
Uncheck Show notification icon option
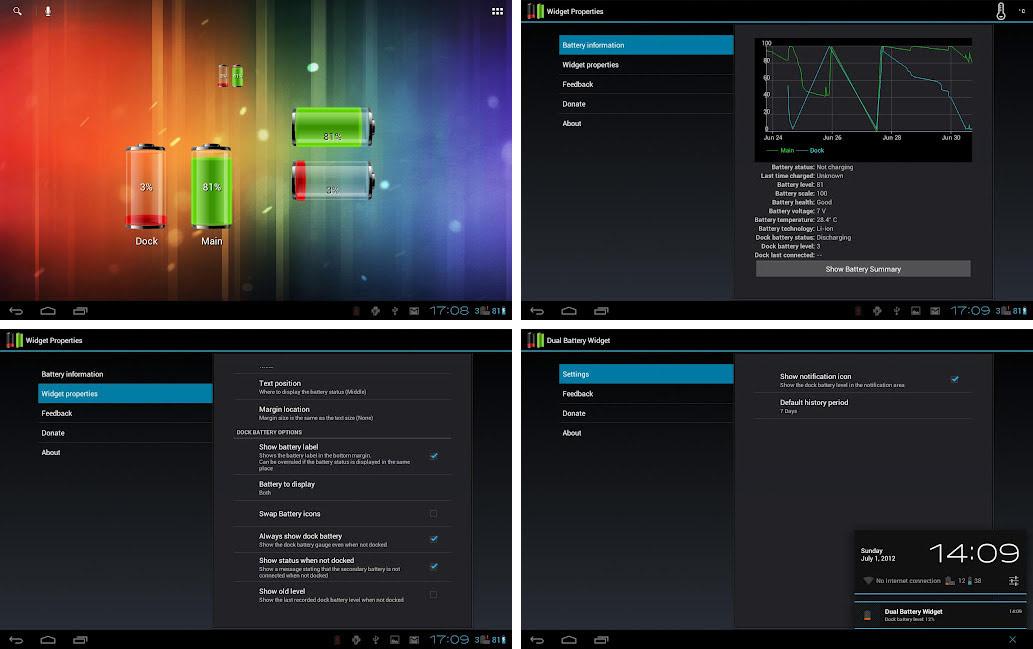[x=954, y=380]
